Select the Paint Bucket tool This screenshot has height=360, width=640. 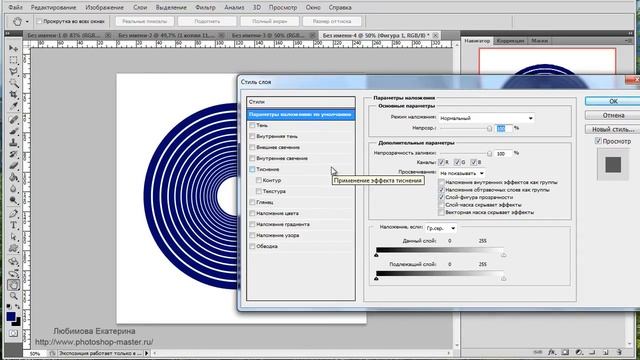(13, 178)
